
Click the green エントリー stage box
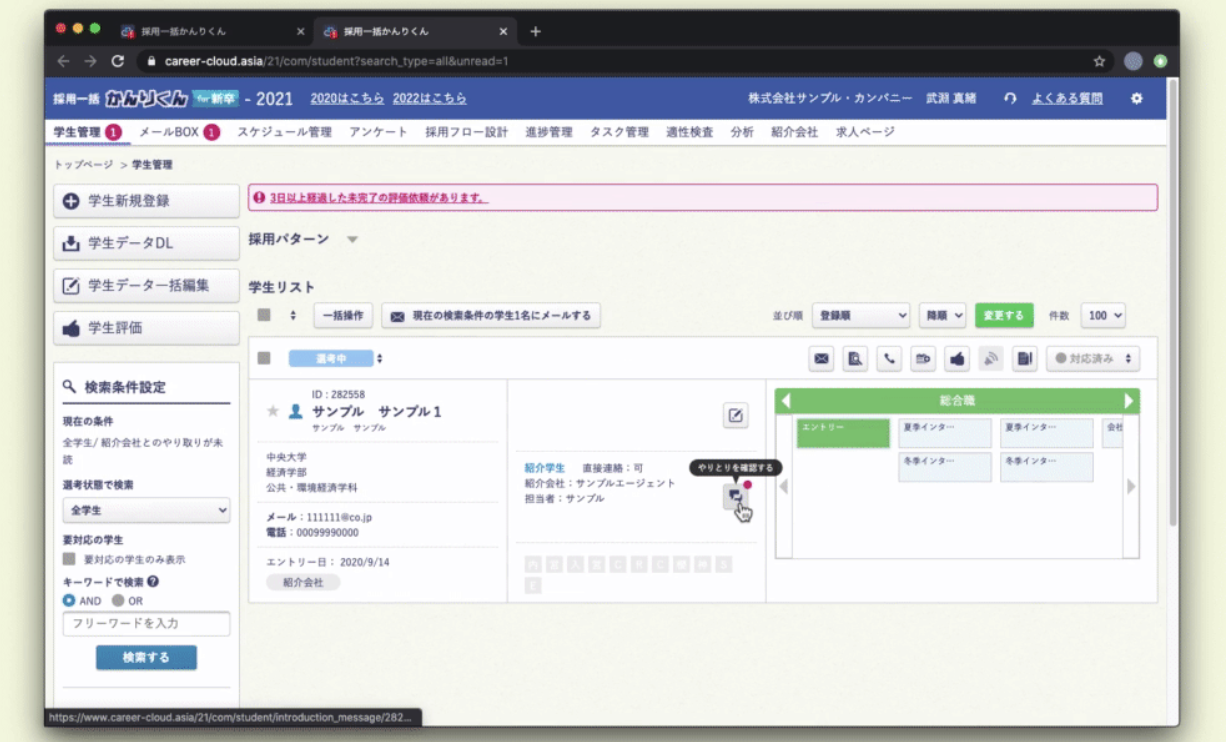click(843, 432)
